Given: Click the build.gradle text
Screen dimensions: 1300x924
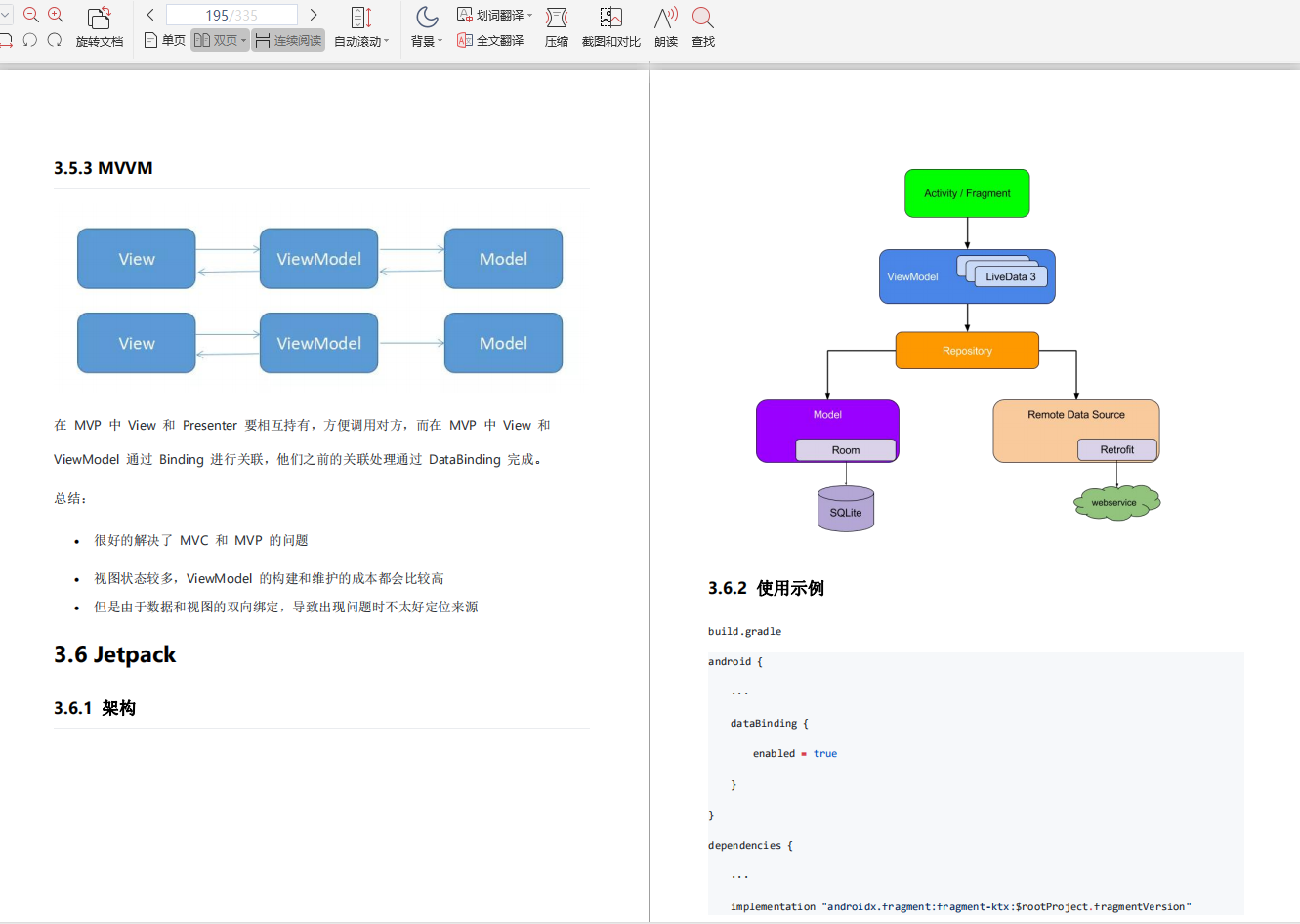Looking at the screenshot, I should [744, 631].
